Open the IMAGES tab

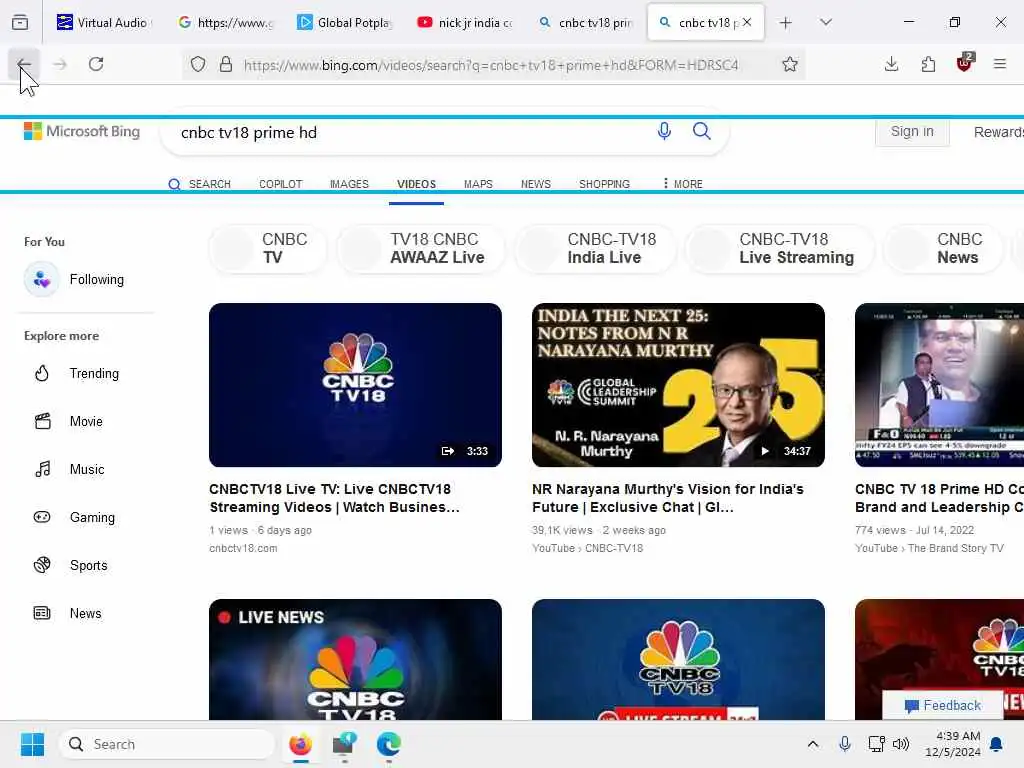[349, 184]
